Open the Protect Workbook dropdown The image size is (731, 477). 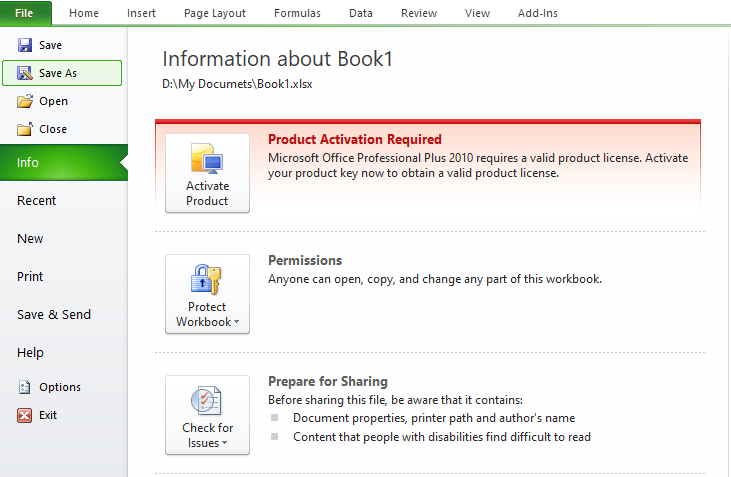click(x=207, y=294)
